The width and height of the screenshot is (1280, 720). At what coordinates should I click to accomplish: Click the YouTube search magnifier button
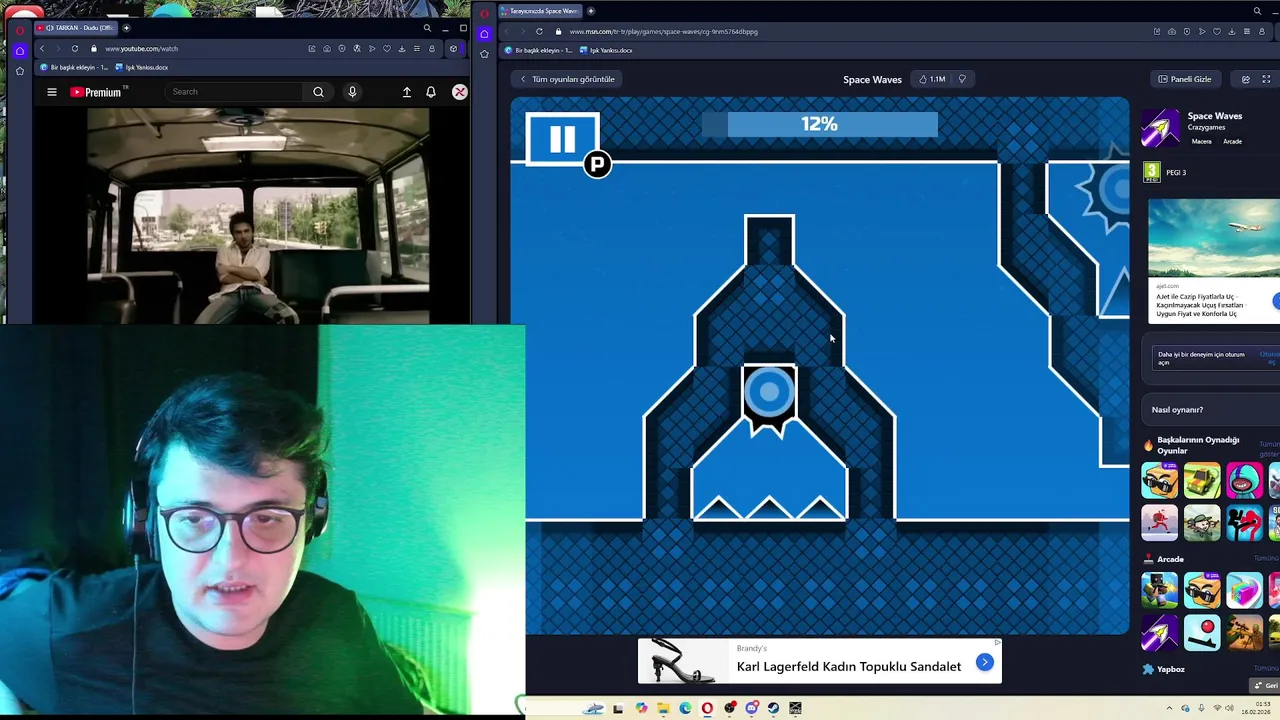pyautogui.click(x=318, y=92)
